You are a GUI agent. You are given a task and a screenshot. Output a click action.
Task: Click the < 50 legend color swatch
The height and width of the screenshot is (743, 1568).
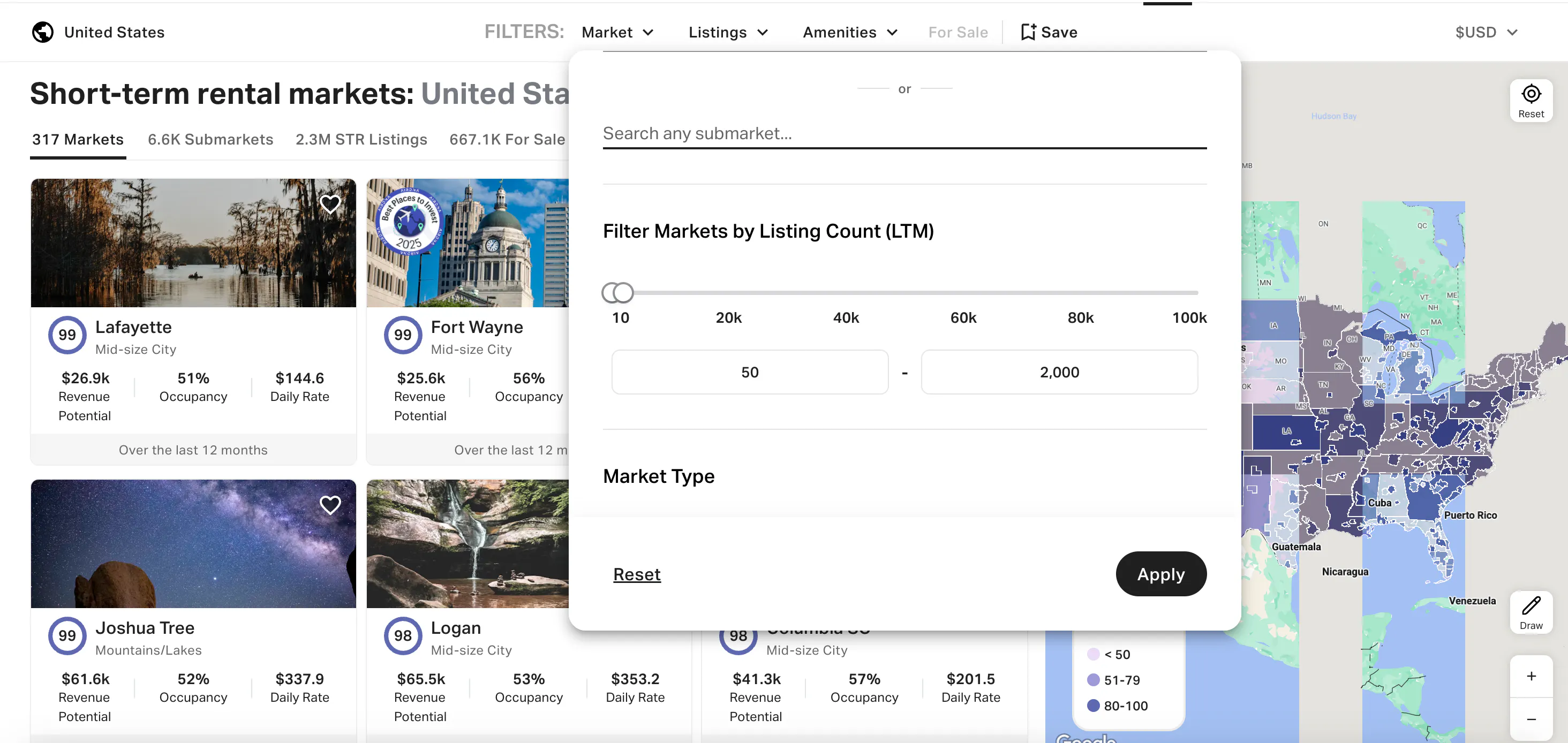coord(1093,654)
